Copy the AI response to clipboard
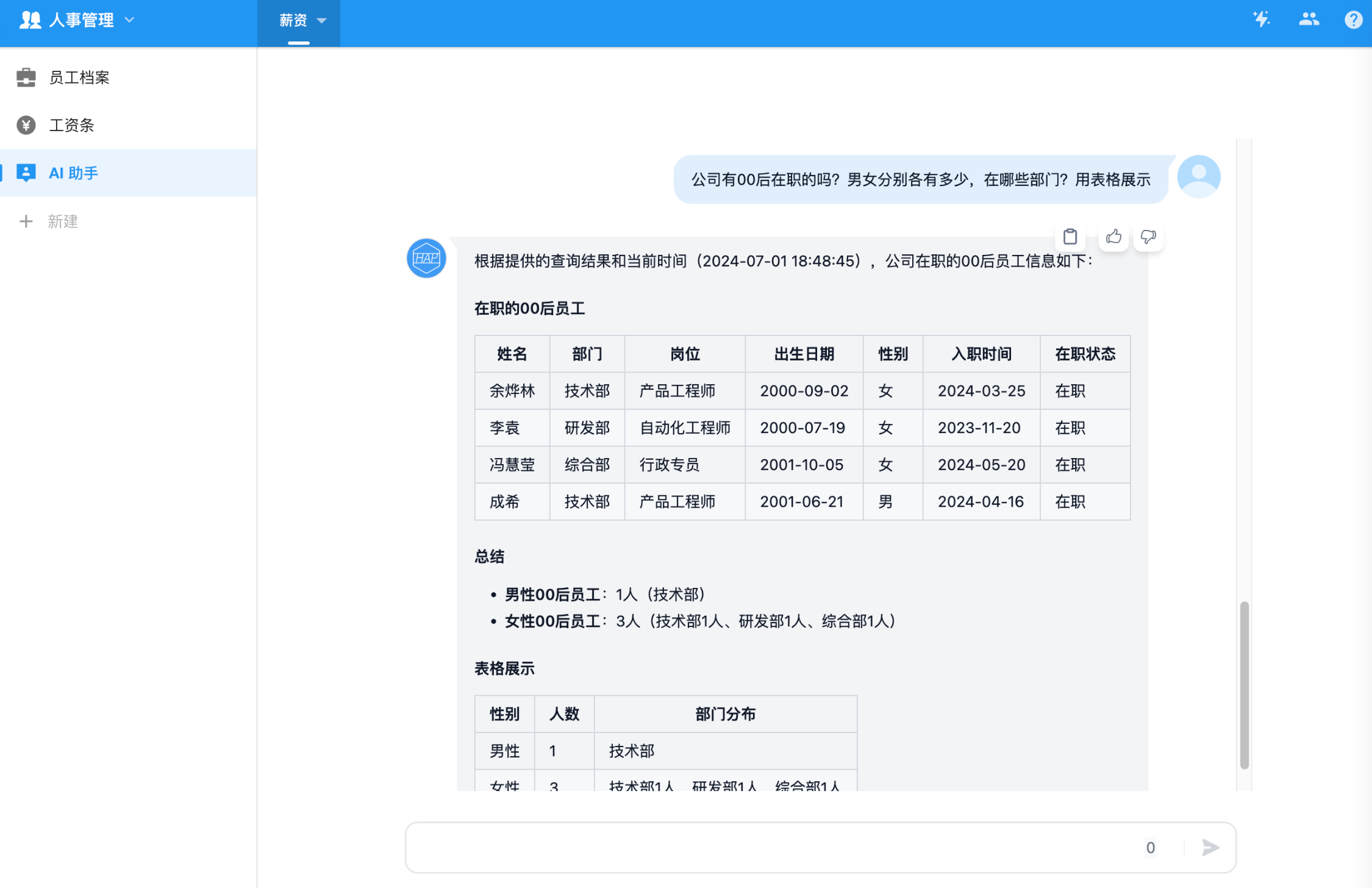The width and height of the screenshot is (1372, 888). point(1070,237)
